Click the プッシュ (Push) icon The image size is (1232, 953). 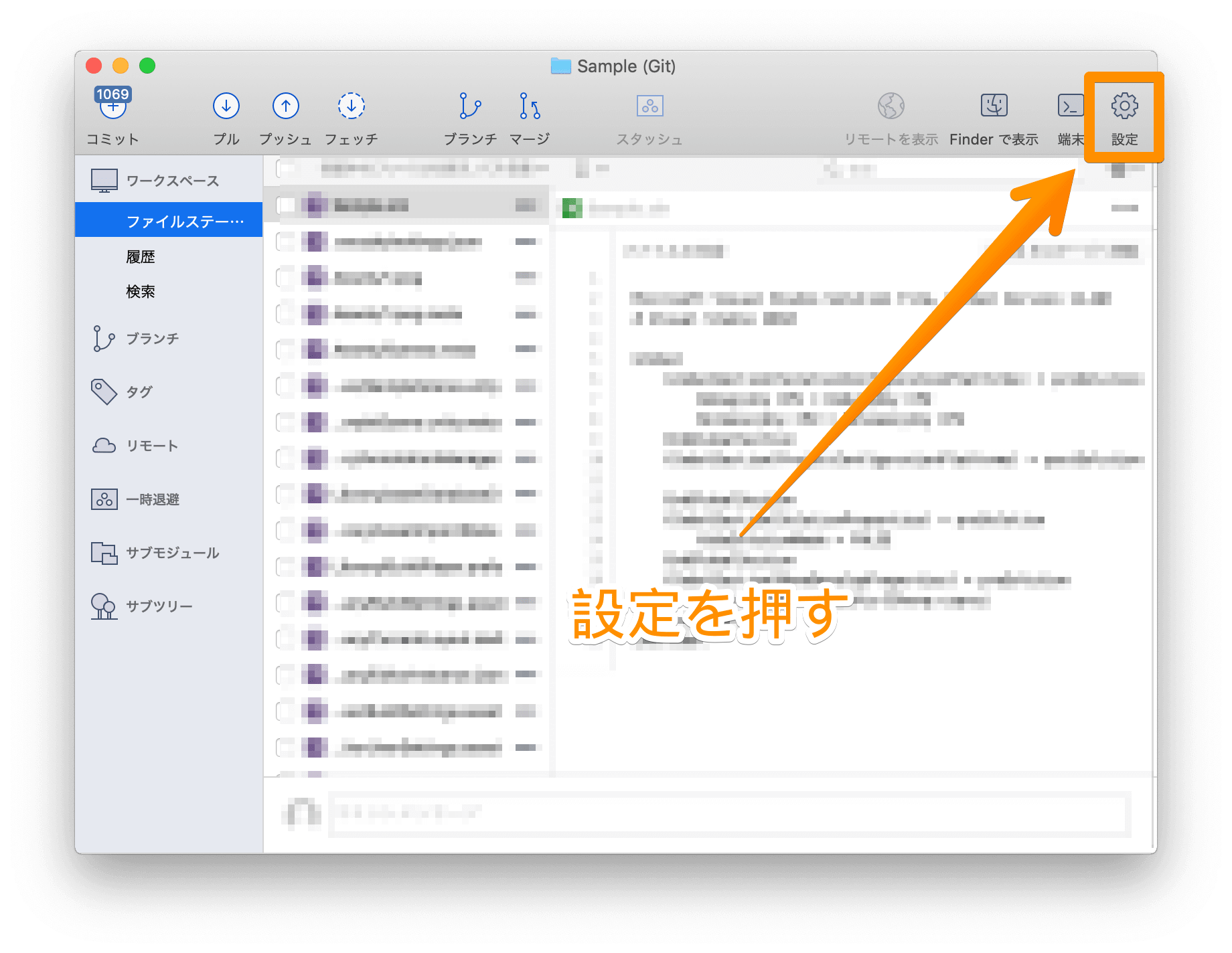click(x=286, y=106)
